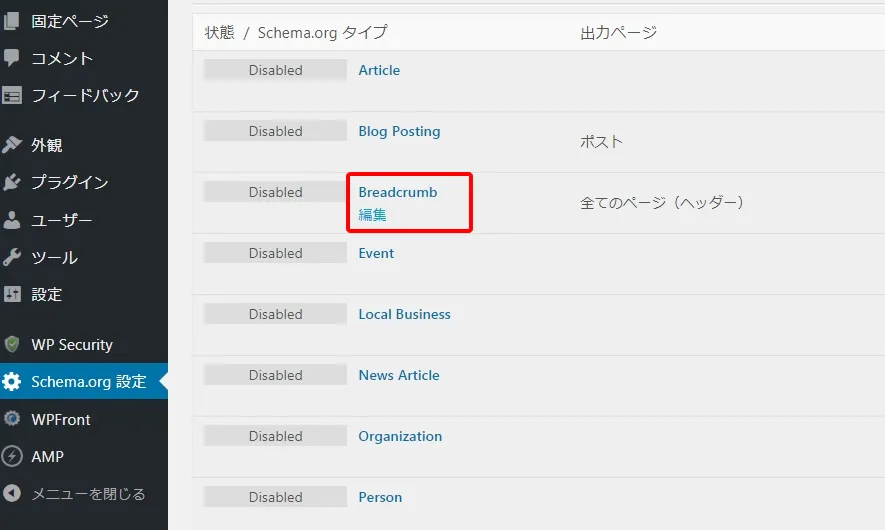Click Disabled status in Breadcrumb row
885x530 pixels.
pyautogui.click(x=275, y=192)
